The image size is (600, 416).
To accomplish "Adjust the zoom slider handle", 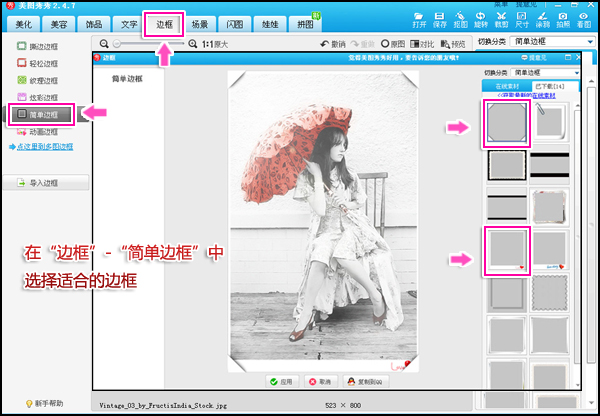I will pyautogui.click(x=117, y=44).
